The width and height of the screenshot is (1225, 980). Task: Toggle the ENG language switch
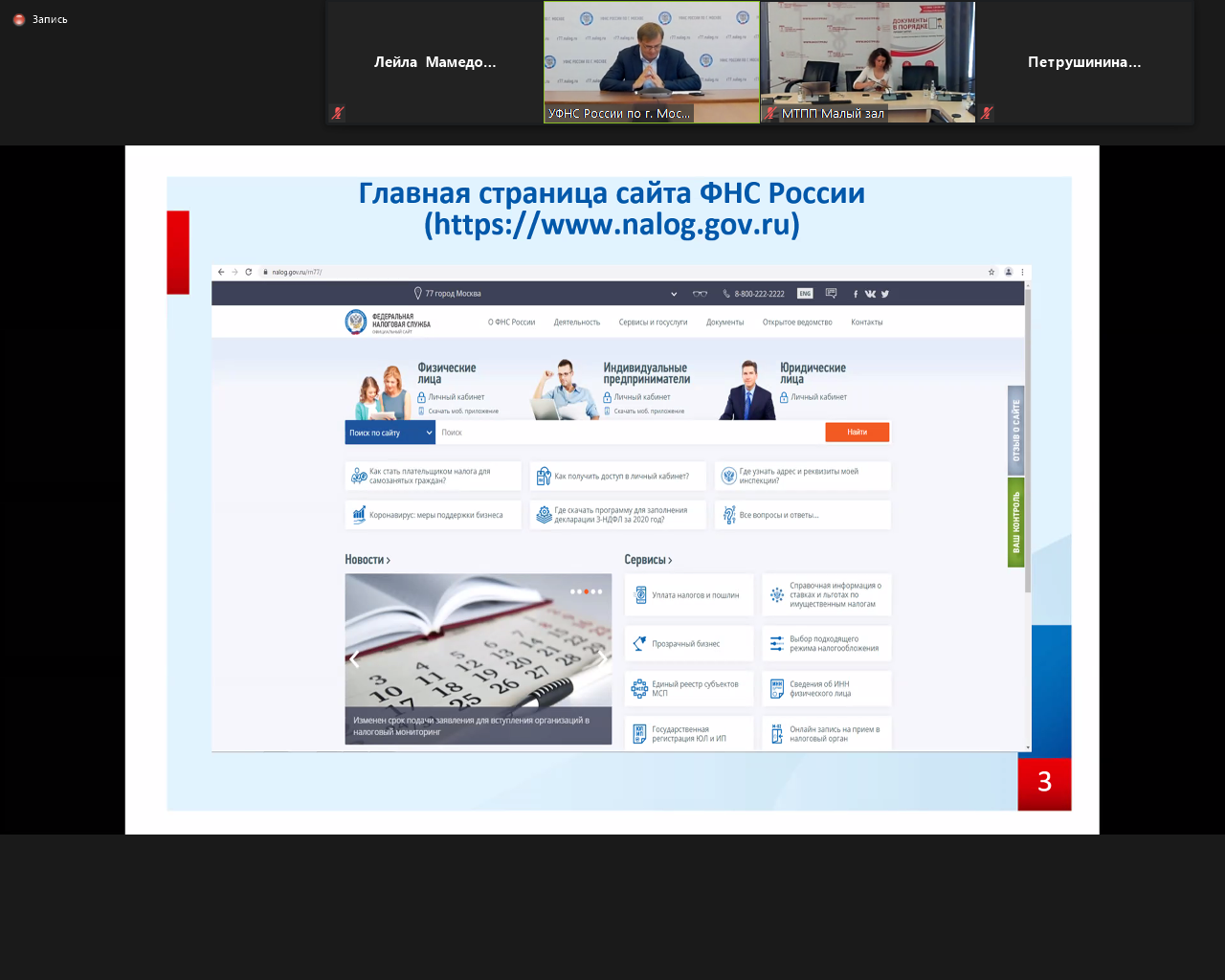point(804,294)
